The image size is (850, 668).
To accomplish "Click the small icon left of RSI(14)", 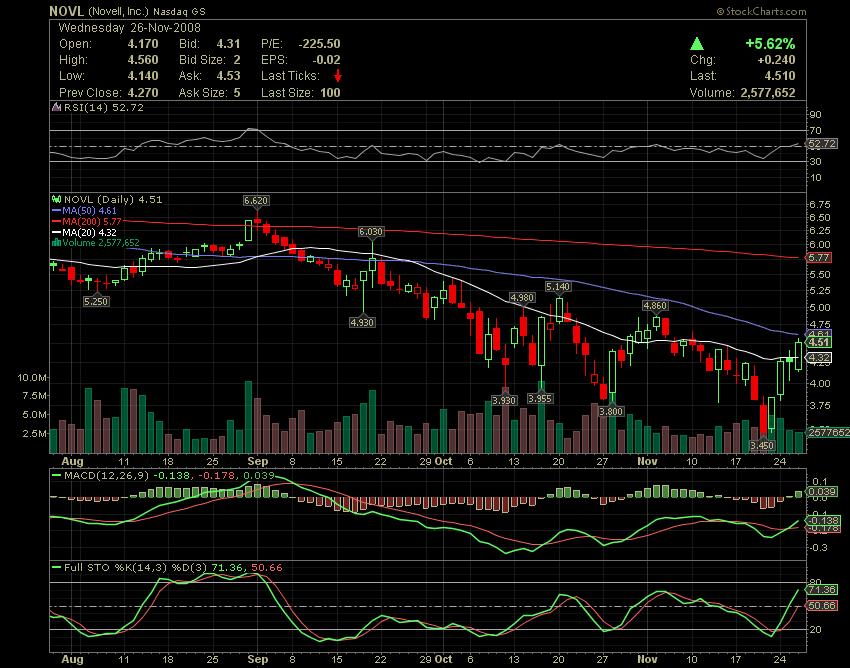I will tap(56, 107).
